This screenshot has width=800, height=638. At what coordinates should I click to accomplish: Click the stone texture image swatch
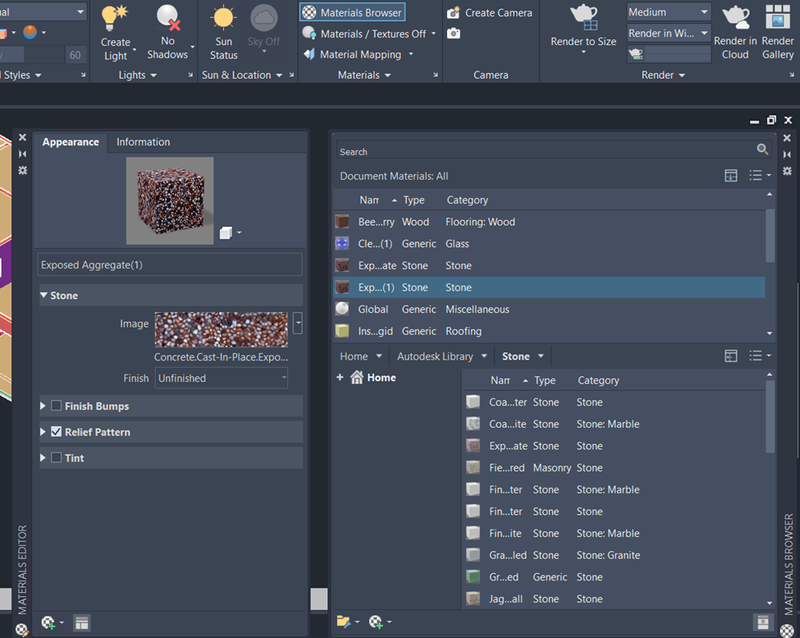[221, 329]
